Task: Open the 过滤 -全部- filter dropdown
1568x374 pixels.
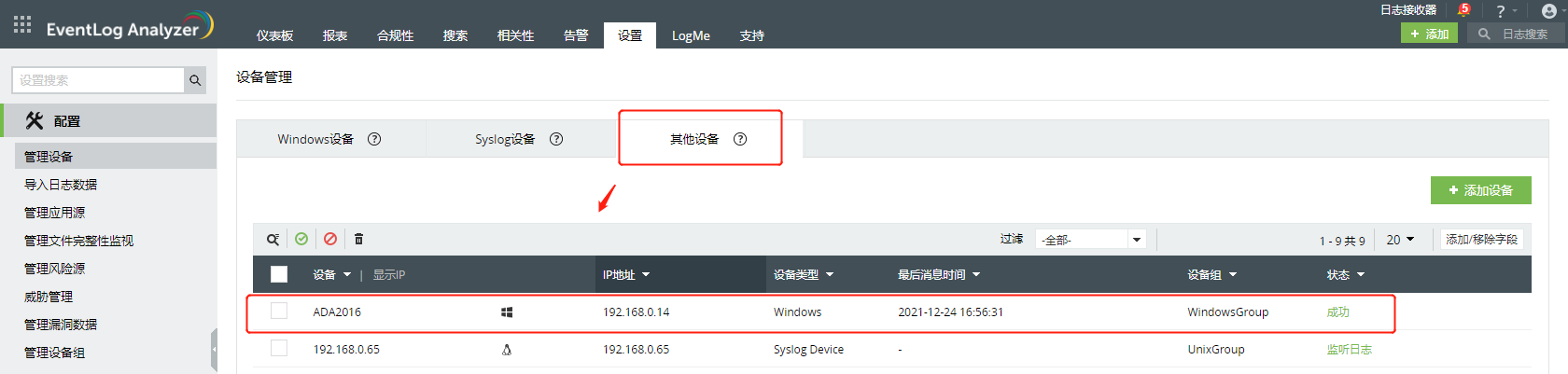Action: [1091, 240]
